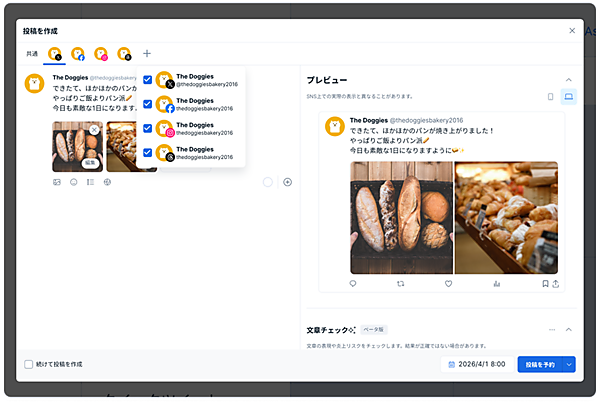Open 文章チェック more options ellipsis
The width and height of the screenshot is (600, 402).
552,329
